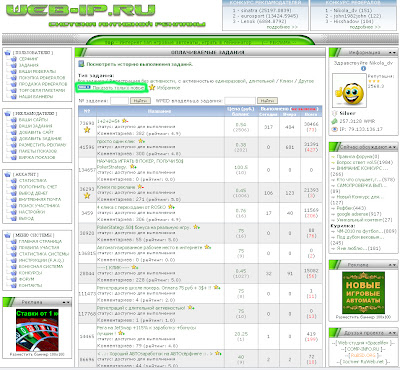The width and height of the screenshot is (400, 370).
Task: Open ПОИСК УЧАСТНИКА menu item
Action: coord(39,206)
